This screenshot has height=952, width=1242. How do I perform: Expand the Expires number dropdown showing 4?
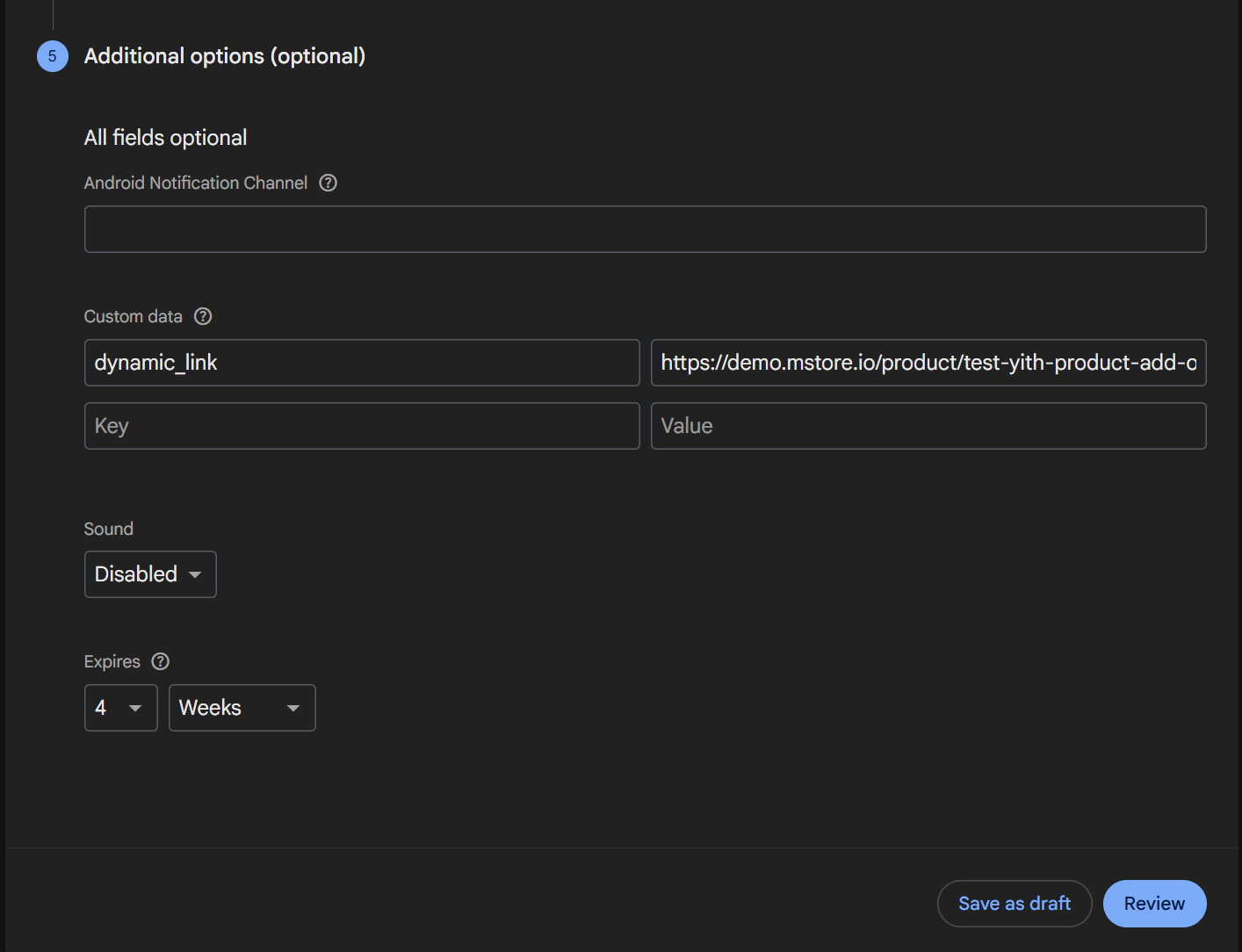[120, 708]
